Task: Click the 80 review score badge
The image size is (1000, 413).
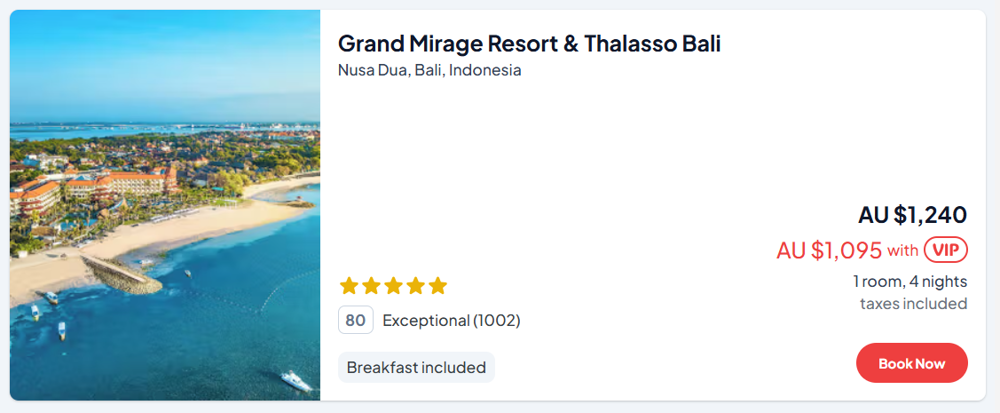Action: click(x=355, y=320)
